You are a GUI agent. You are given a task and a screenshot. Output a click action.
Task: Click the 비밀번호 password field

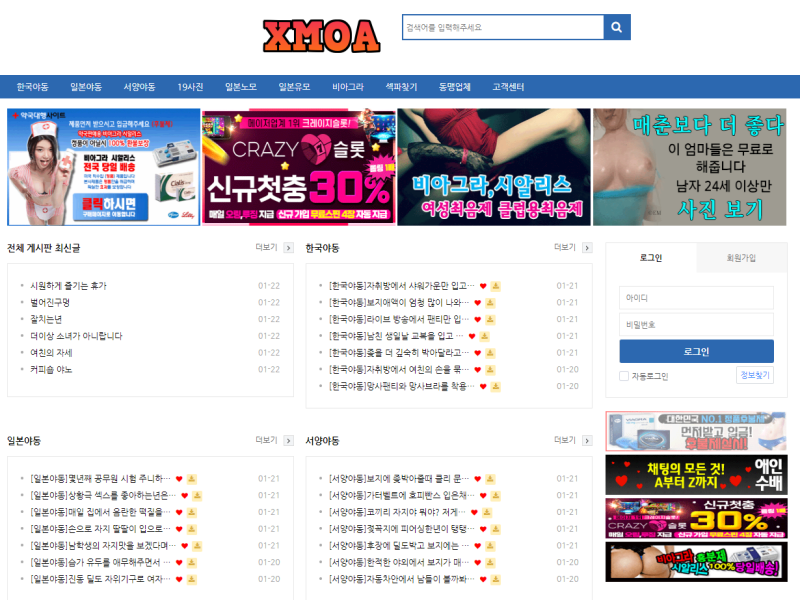tap(696, 324)
